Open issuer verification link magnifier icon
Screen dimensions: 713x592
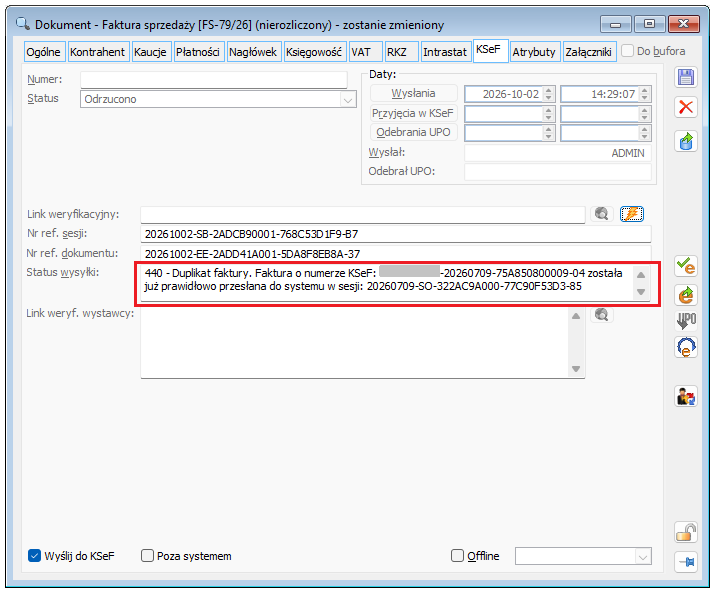tap(602, 315)
